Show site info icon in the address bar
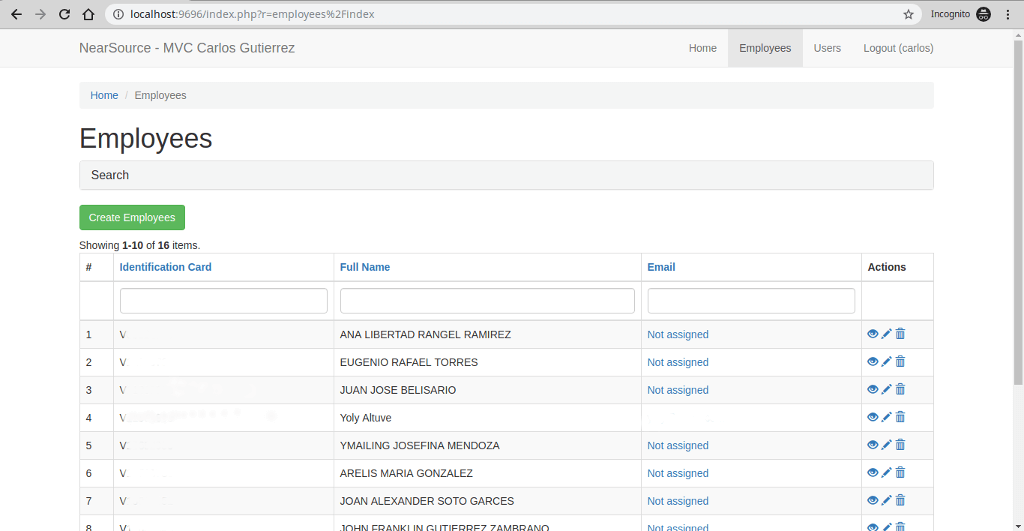Viewport: 1024px width, 531px height. (118, 14)
